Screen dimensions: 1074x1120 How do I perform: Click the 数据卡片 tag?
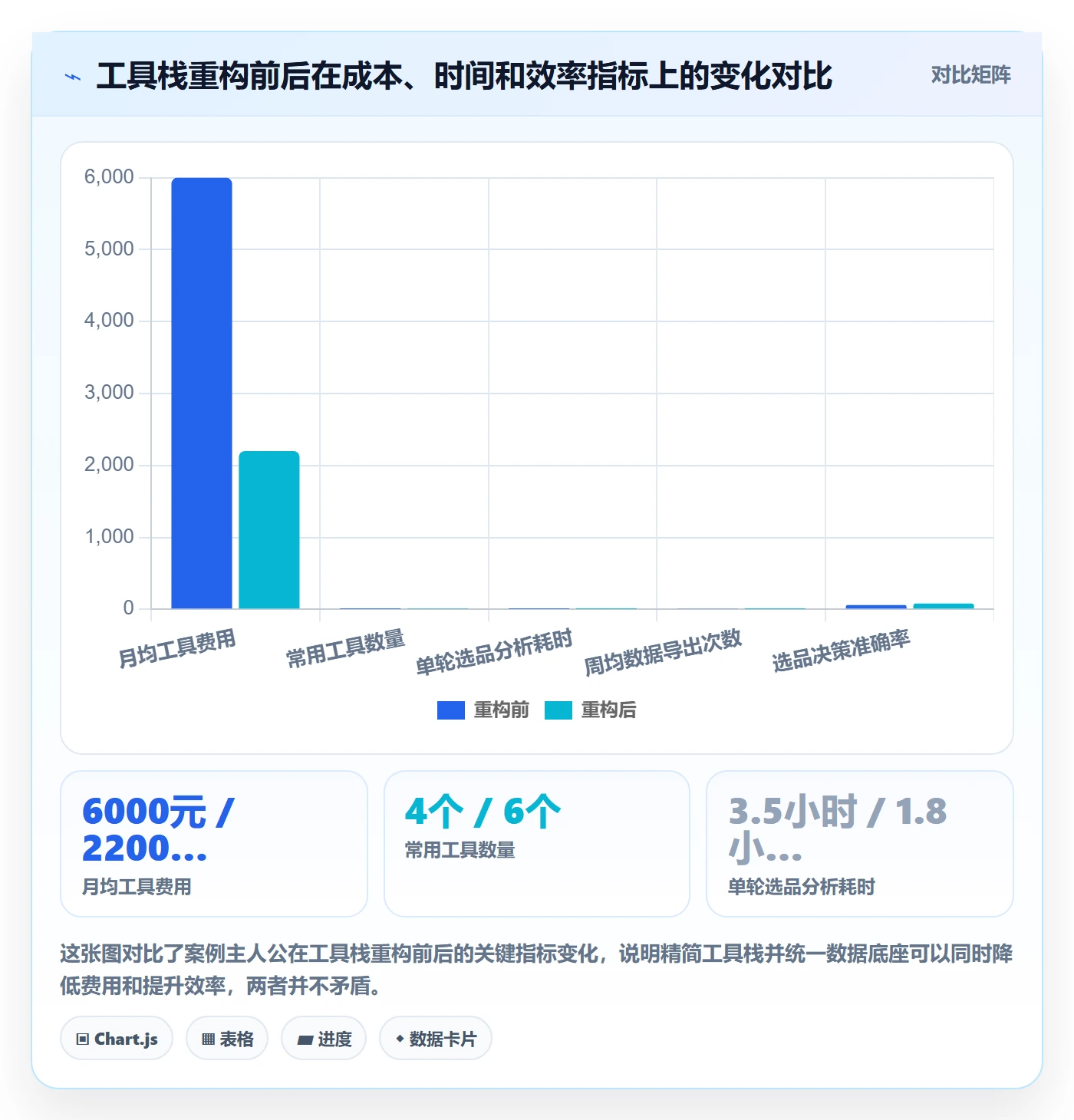coord(436,1039)
